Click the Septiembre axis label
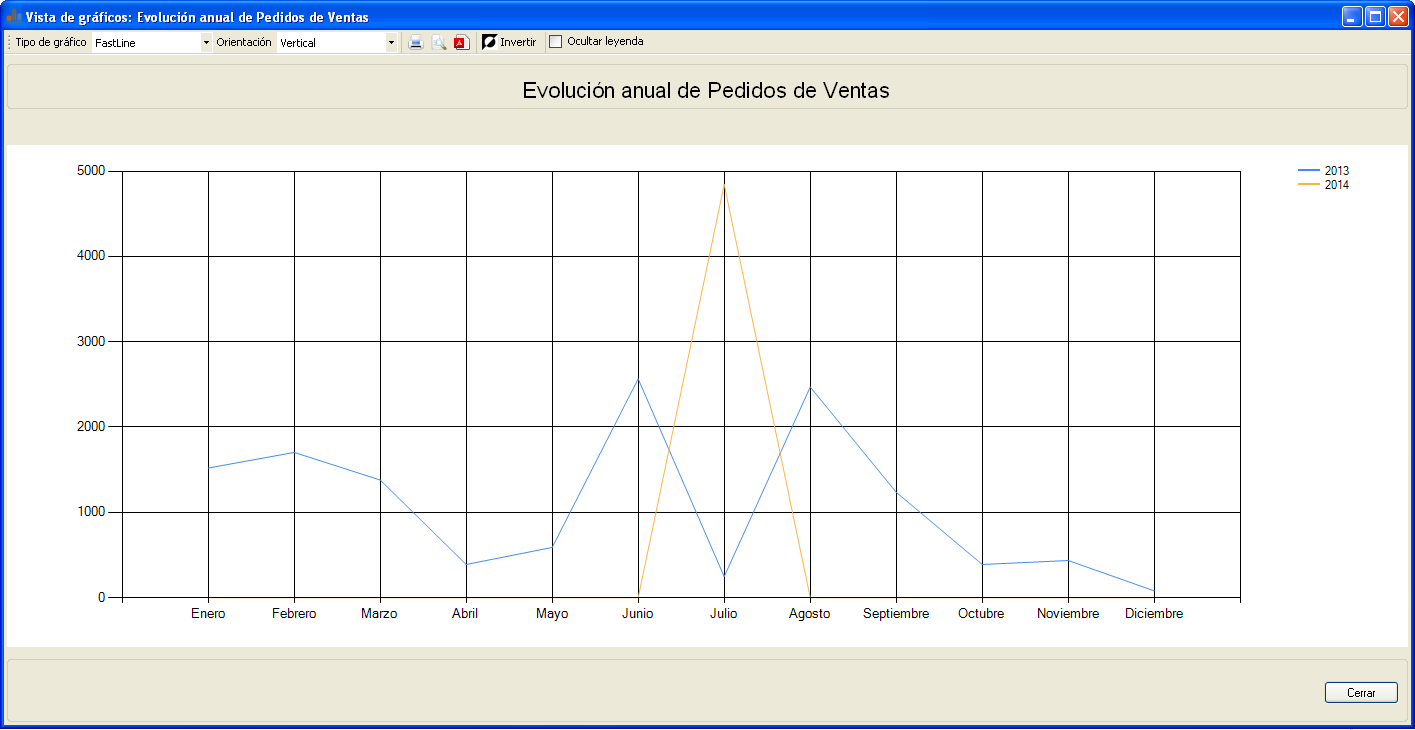1415x730 pixels. pos(896,614)
